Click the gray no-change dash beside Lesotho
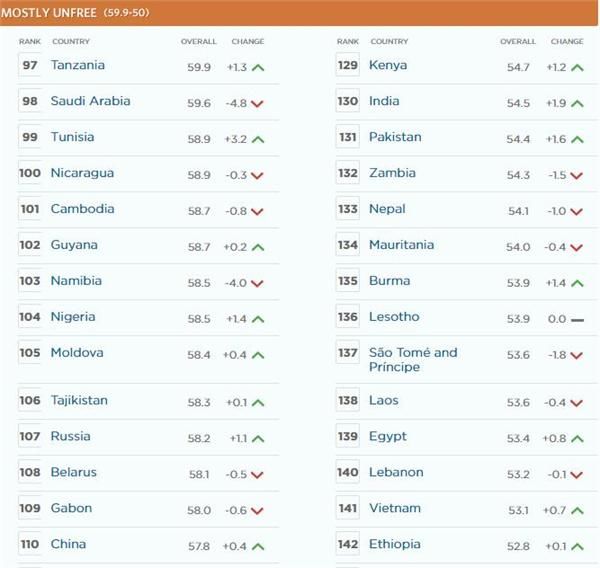The width and height of the screenshot is (600, 568). coord(576,319)
